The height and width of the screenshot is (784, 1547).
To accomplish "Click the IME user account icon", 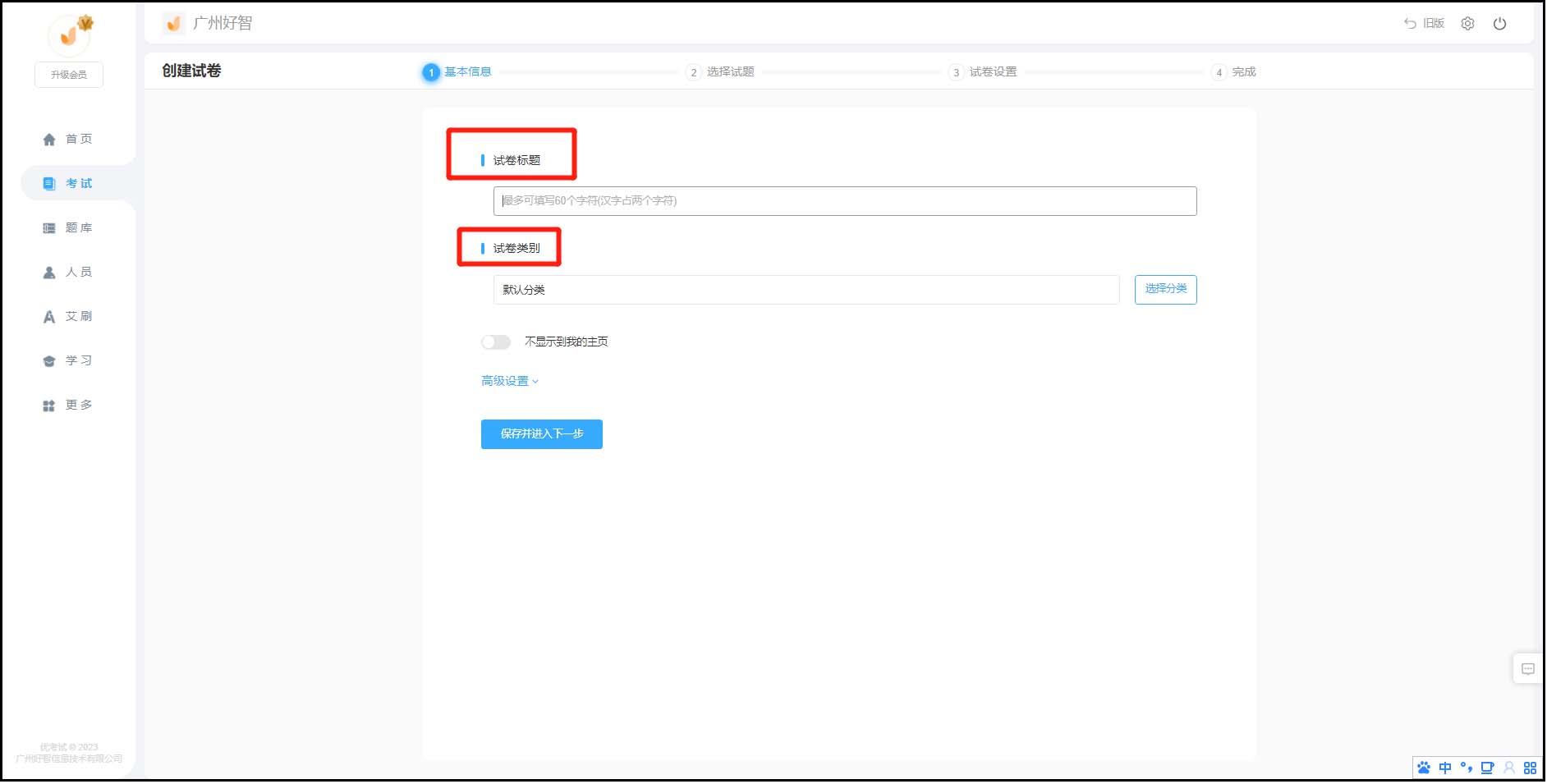I will click(x=1509, y=768).
